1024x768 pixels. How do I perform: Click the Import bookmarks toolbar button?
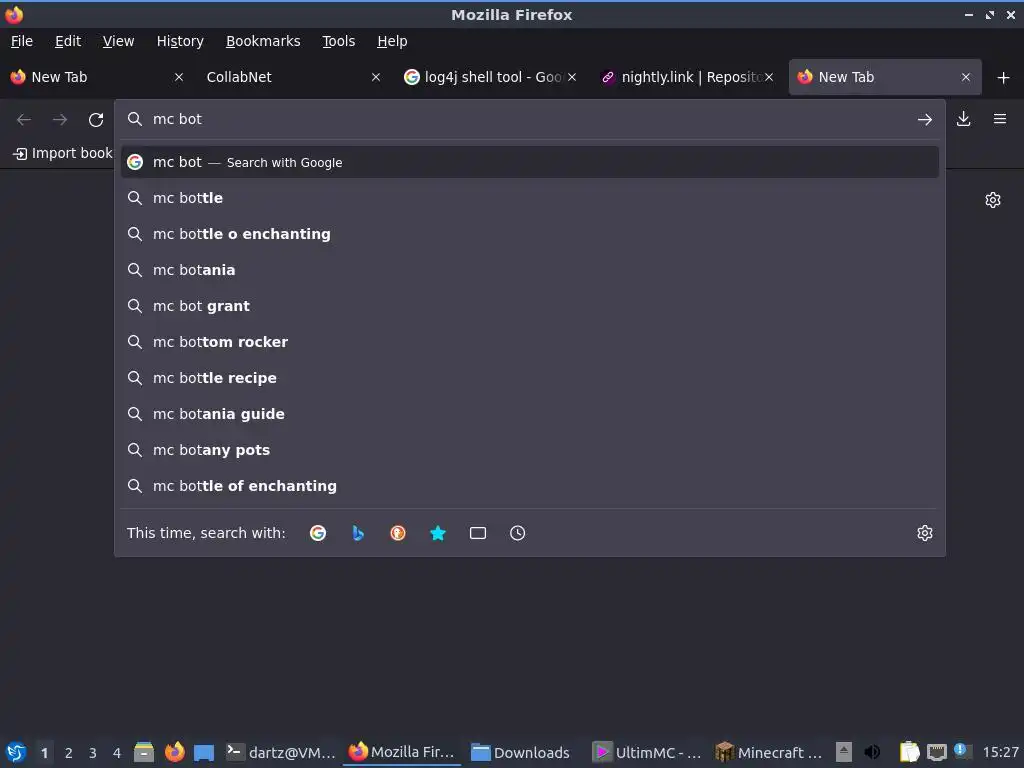(x=63, y=153)
